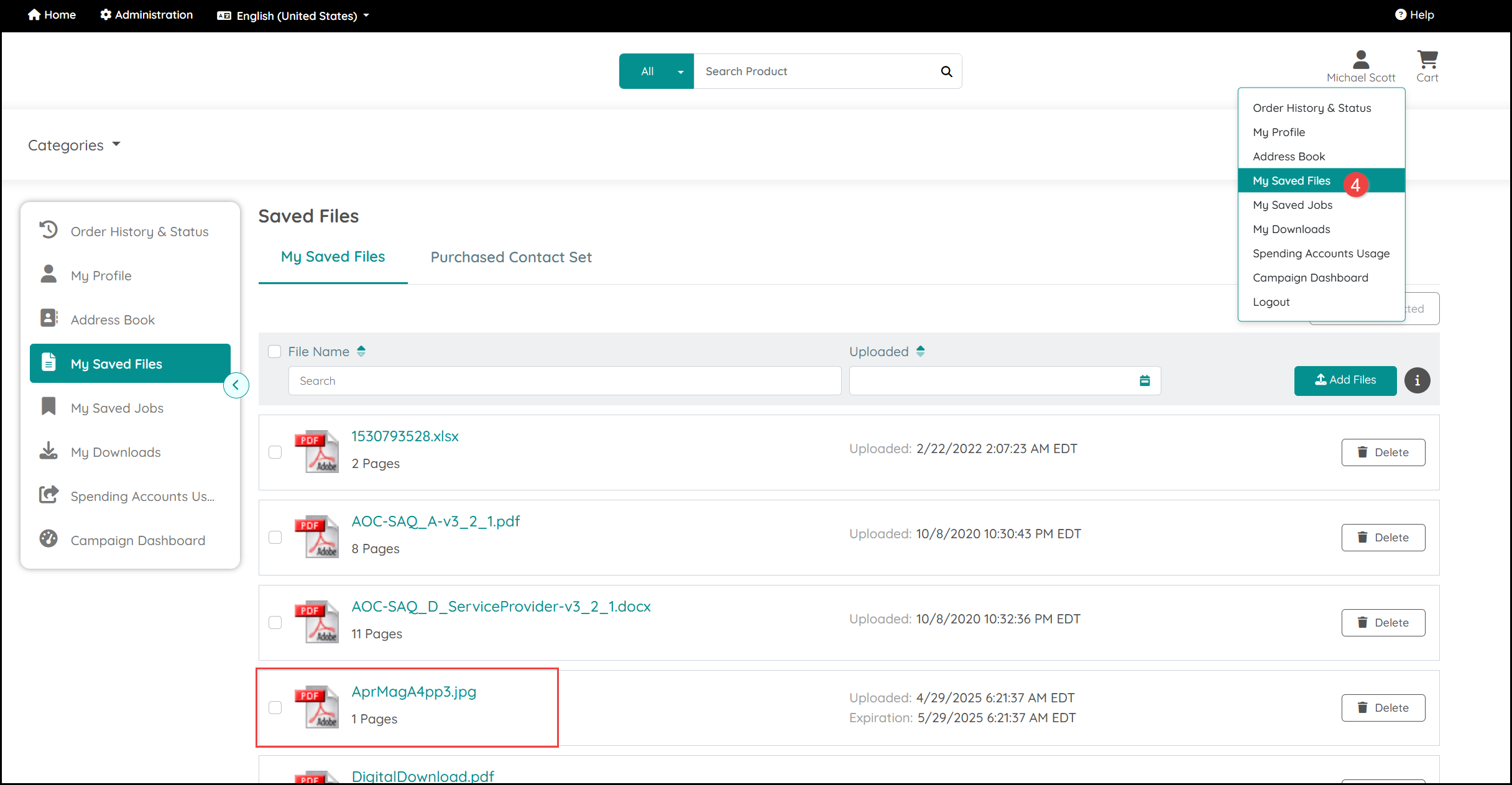Click the File Name search field

(x=565, y=380)
